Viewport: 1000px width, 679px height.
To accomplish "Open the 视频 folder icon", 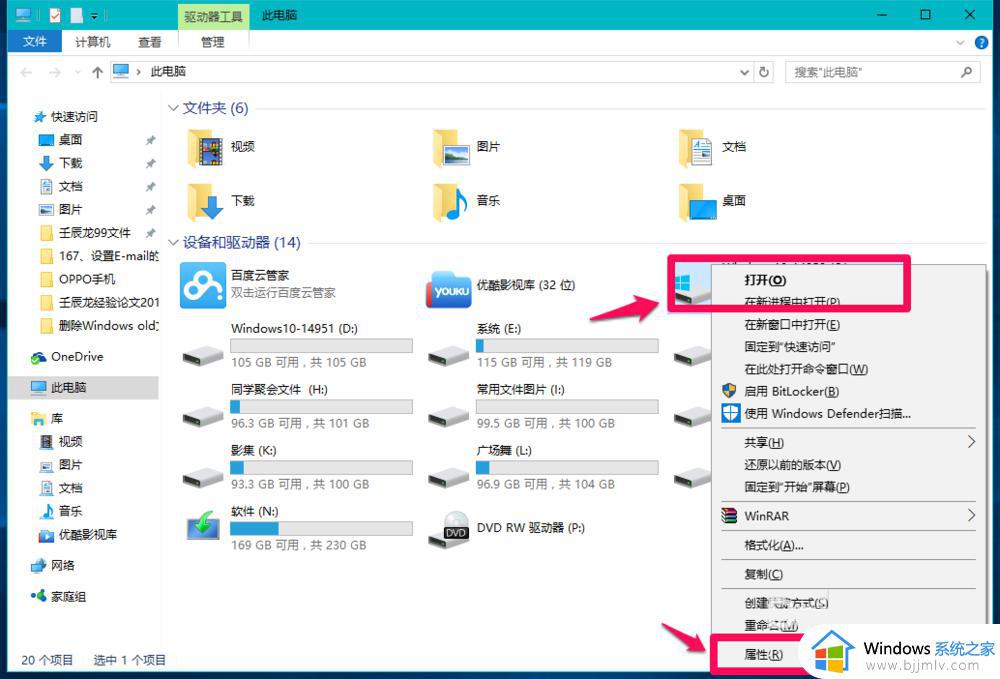I will pyautogui.click(x=205, y=147).
